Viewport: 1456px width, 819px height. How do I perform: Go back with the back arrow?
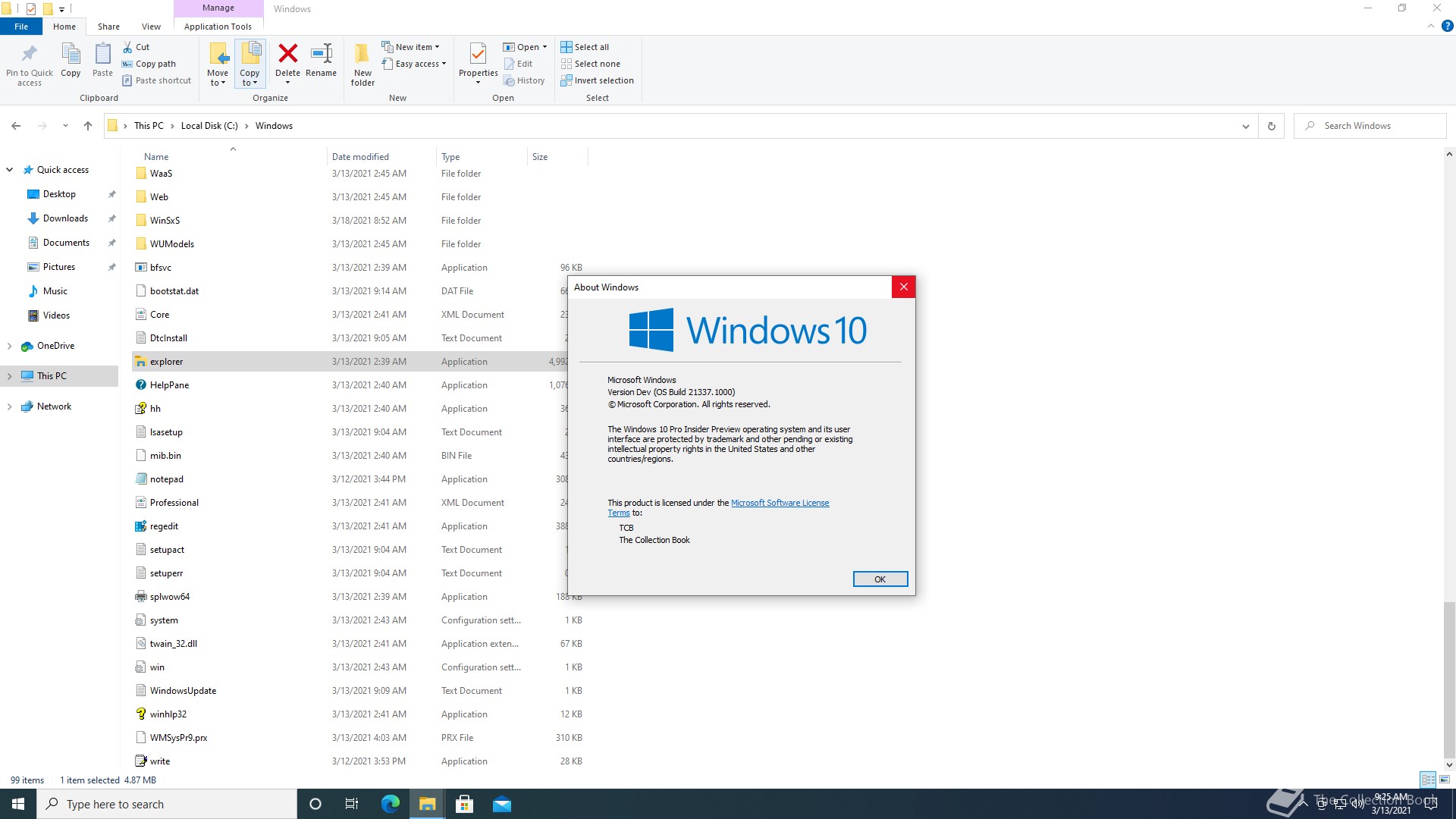coord(16,126)
